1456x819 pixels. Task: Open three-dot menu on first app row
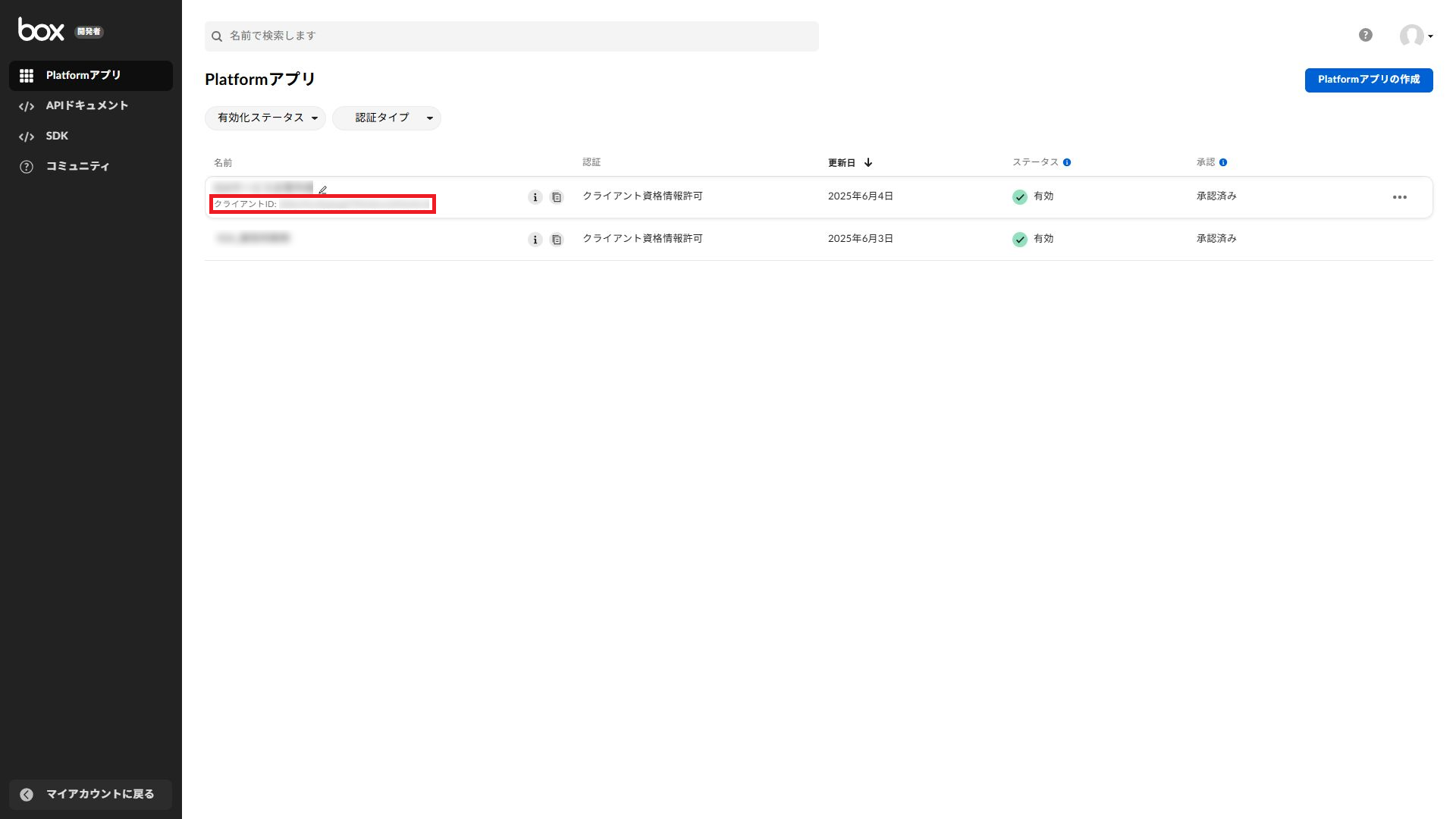tap(1399, 197)
